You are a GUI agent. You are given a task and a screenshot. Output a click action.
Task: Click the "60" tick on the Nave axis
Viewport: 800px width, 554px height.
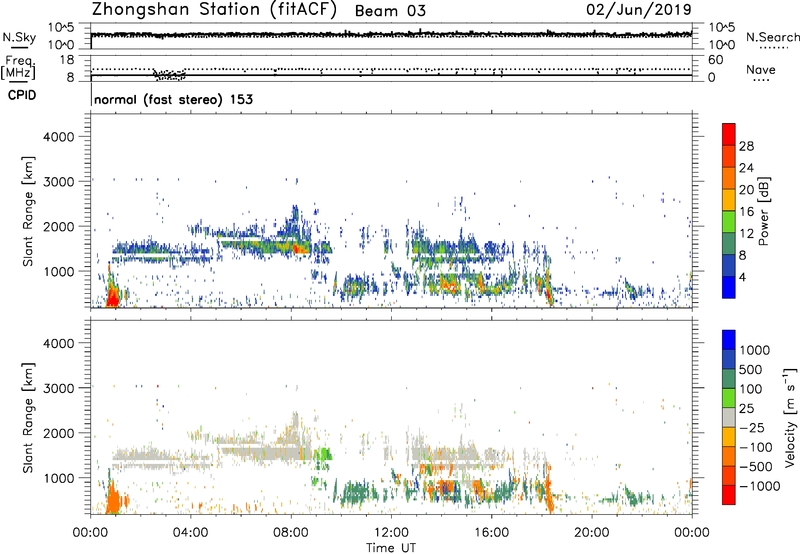715,60
